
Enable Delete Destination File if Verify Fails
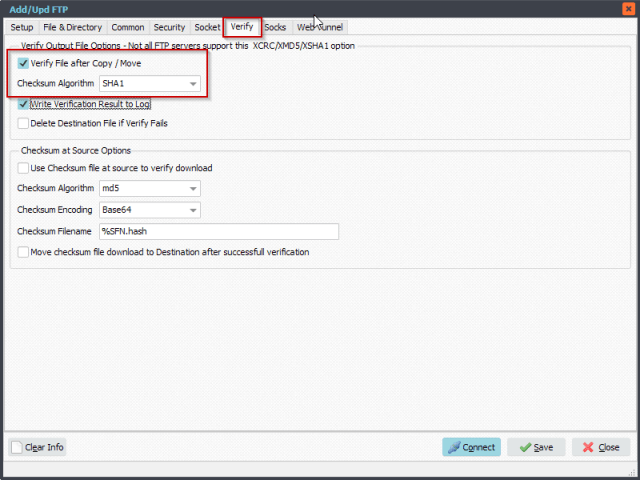[23, 123]
